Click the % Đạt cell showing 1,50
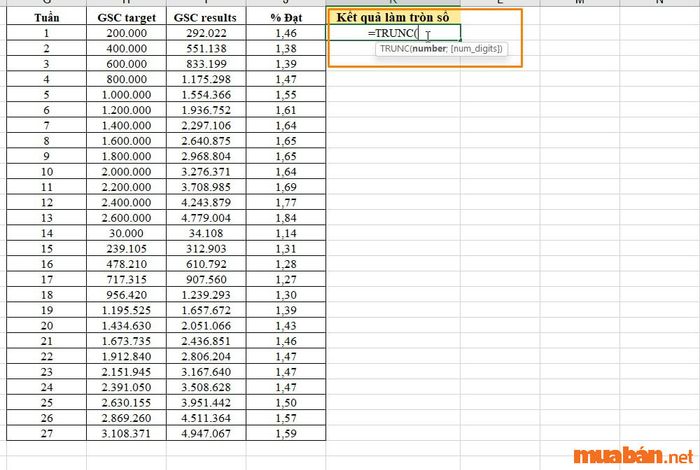The image size is (700, 470). click(x=286, y=402)
